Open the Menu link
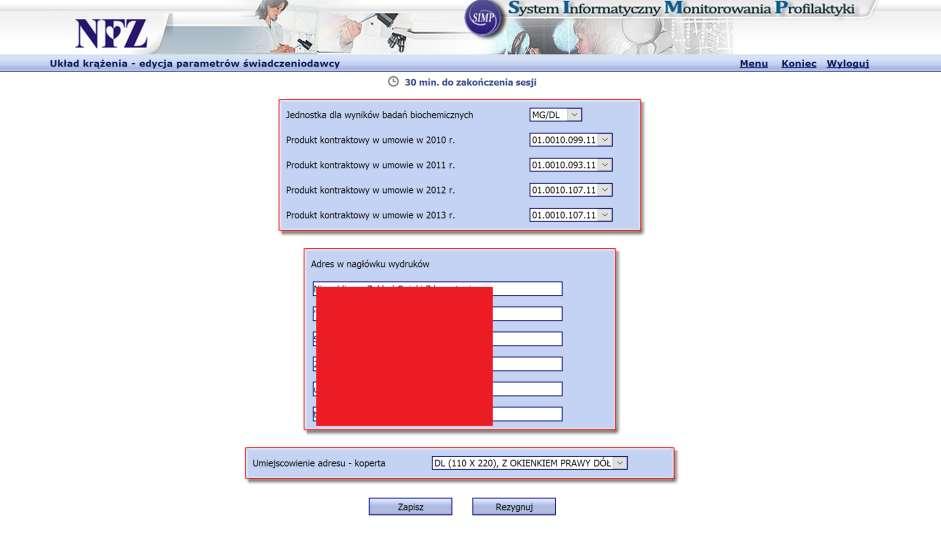Viewport: 941px width, 542px height. coord(753,63)
